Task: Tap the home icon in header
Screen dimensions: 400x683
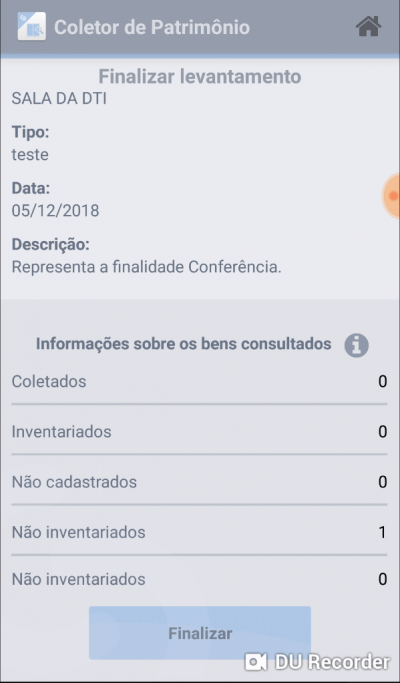Action: point(369,27)
